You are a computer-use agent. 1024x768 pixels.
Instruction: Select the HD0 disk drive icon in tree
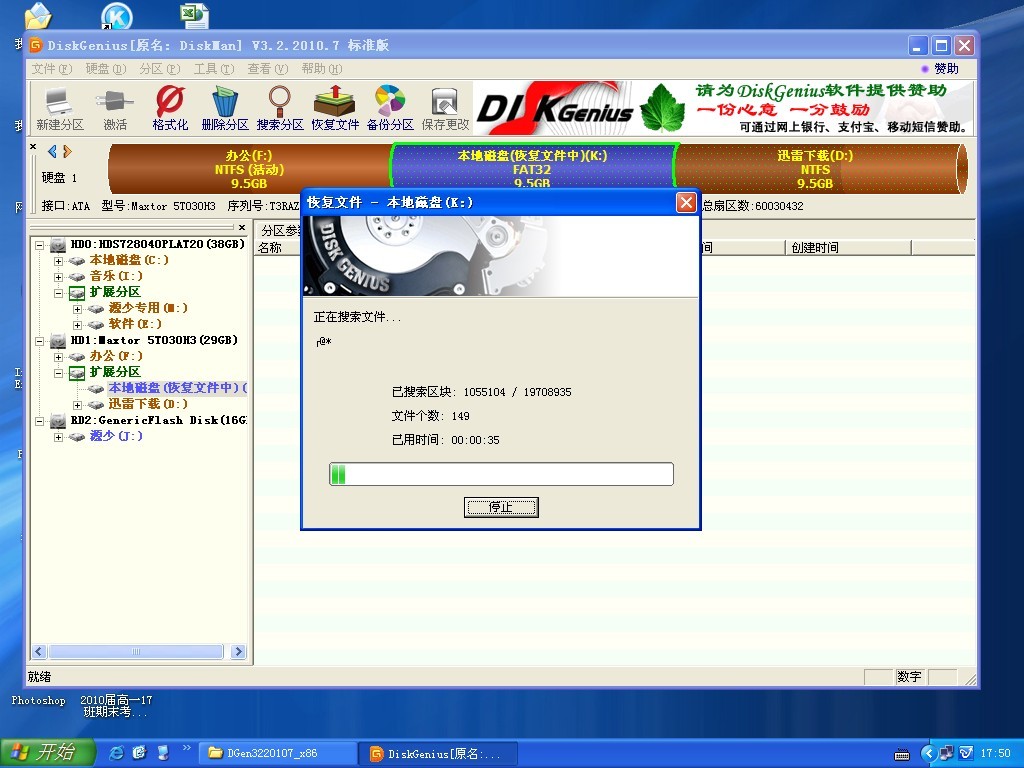pyautogui.click(x=58, y=245)
